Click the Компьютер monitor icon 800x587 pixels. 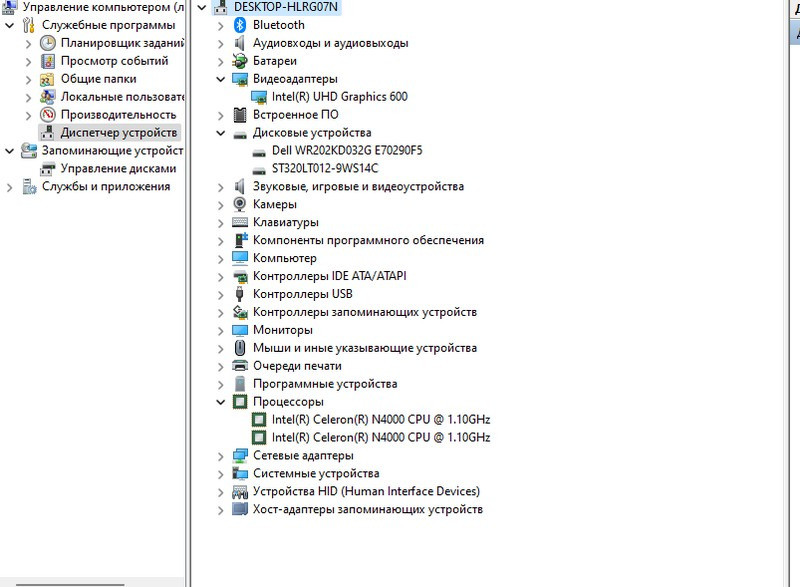point(240,258)
